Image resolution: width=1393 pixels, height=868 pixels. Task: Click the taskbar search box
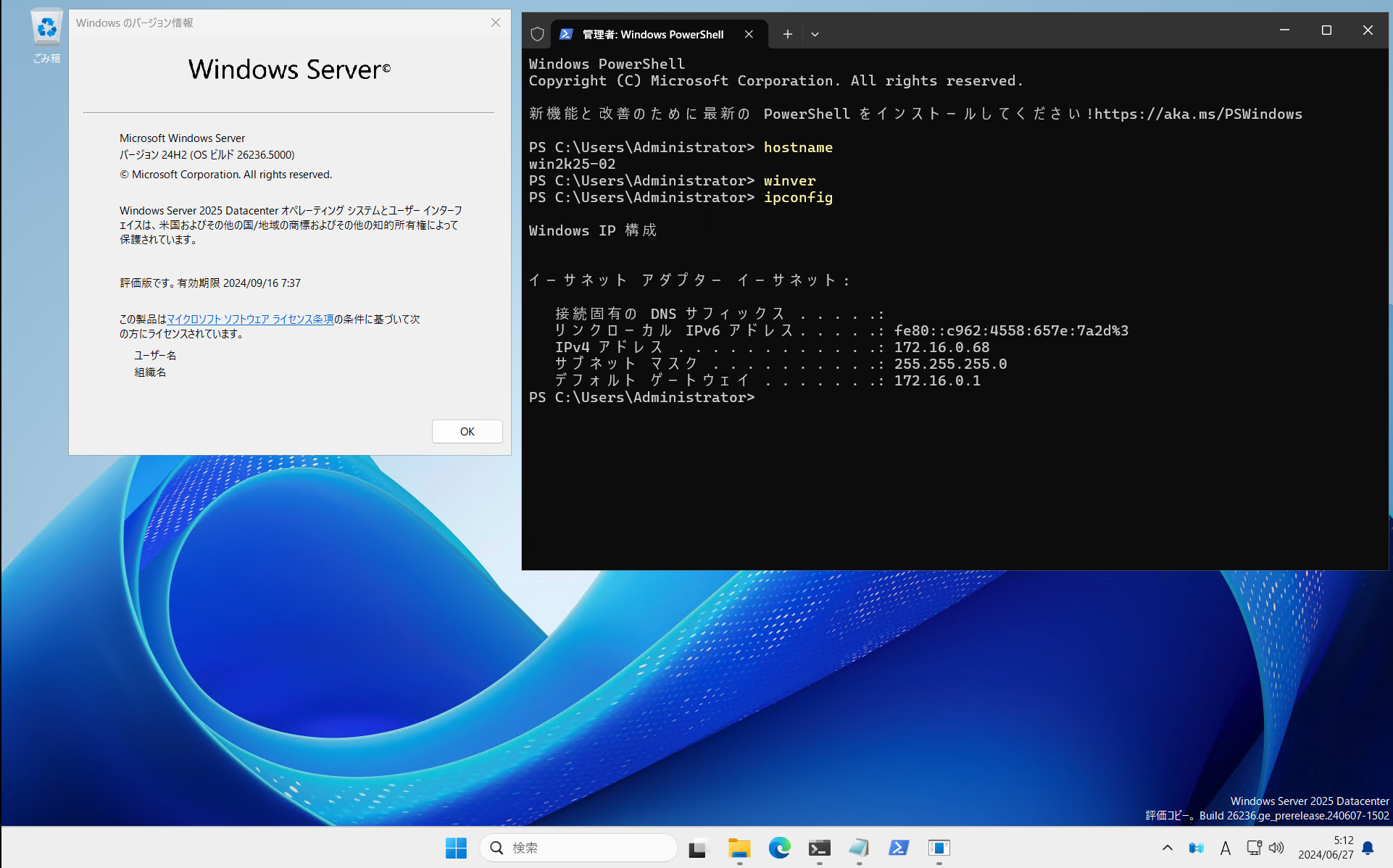coord(580,848)
